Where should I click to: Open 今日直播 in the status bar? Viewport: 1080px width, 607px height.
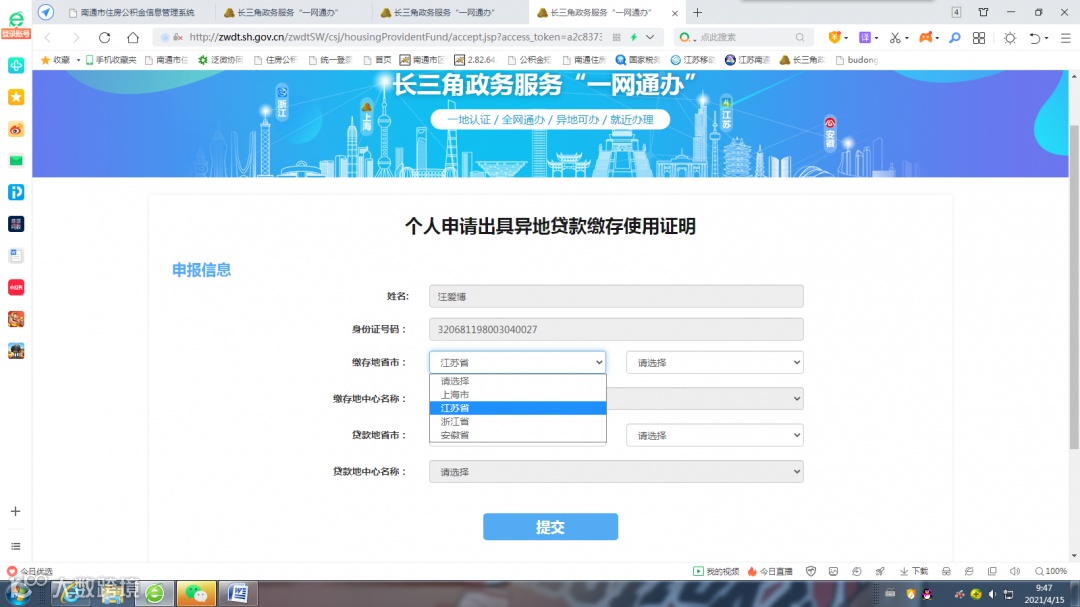click(770, 571)
